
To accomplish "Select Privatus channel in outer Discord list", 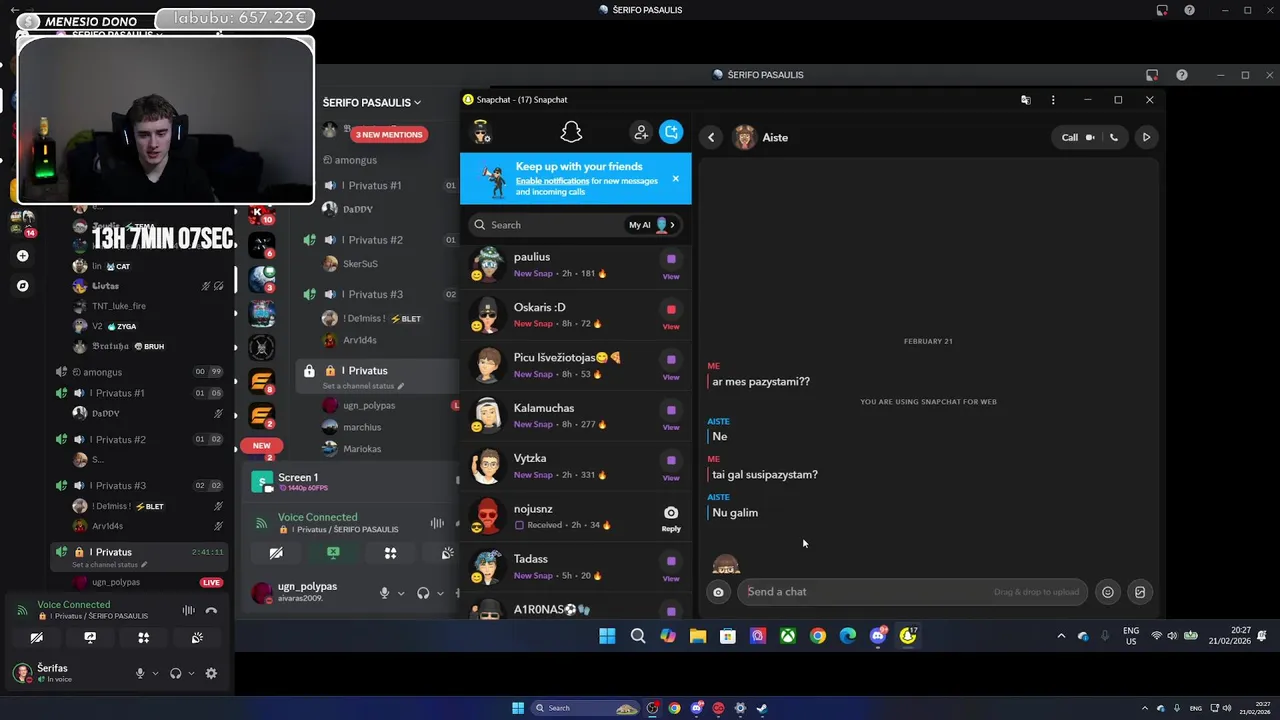I will click(141, 557).
